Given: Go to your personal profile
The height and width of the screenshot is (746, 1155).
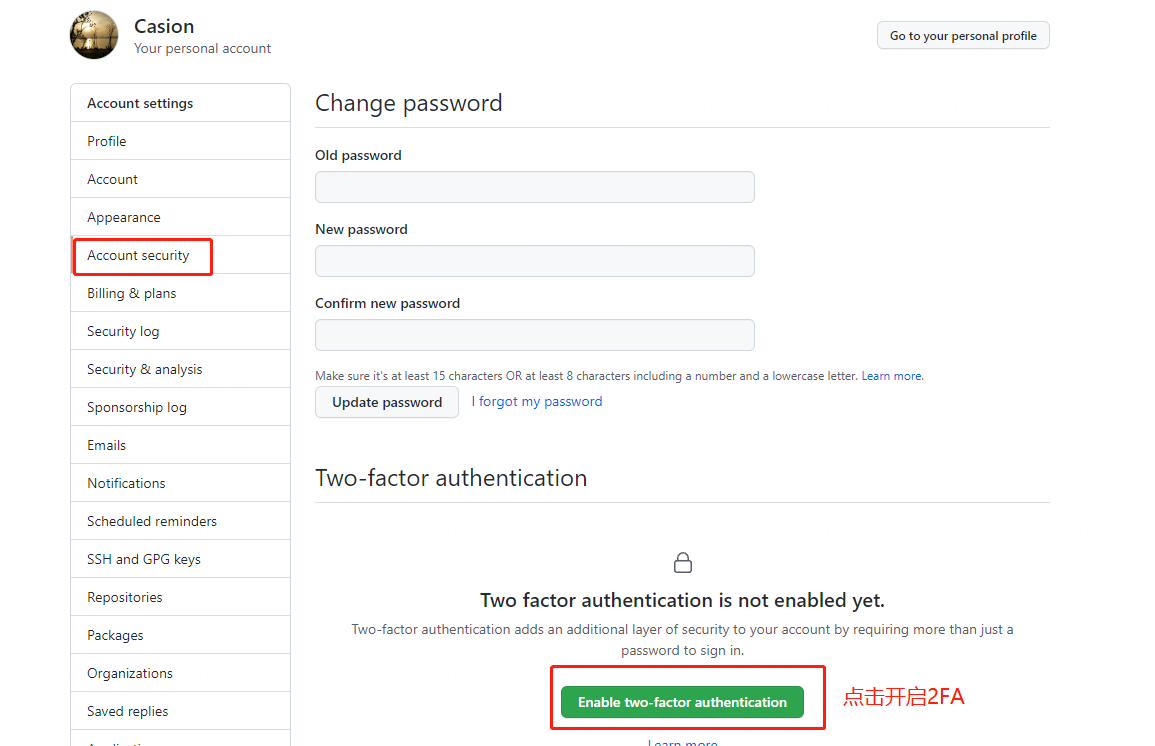Looking at the screenshot, I should pos(963,36).
